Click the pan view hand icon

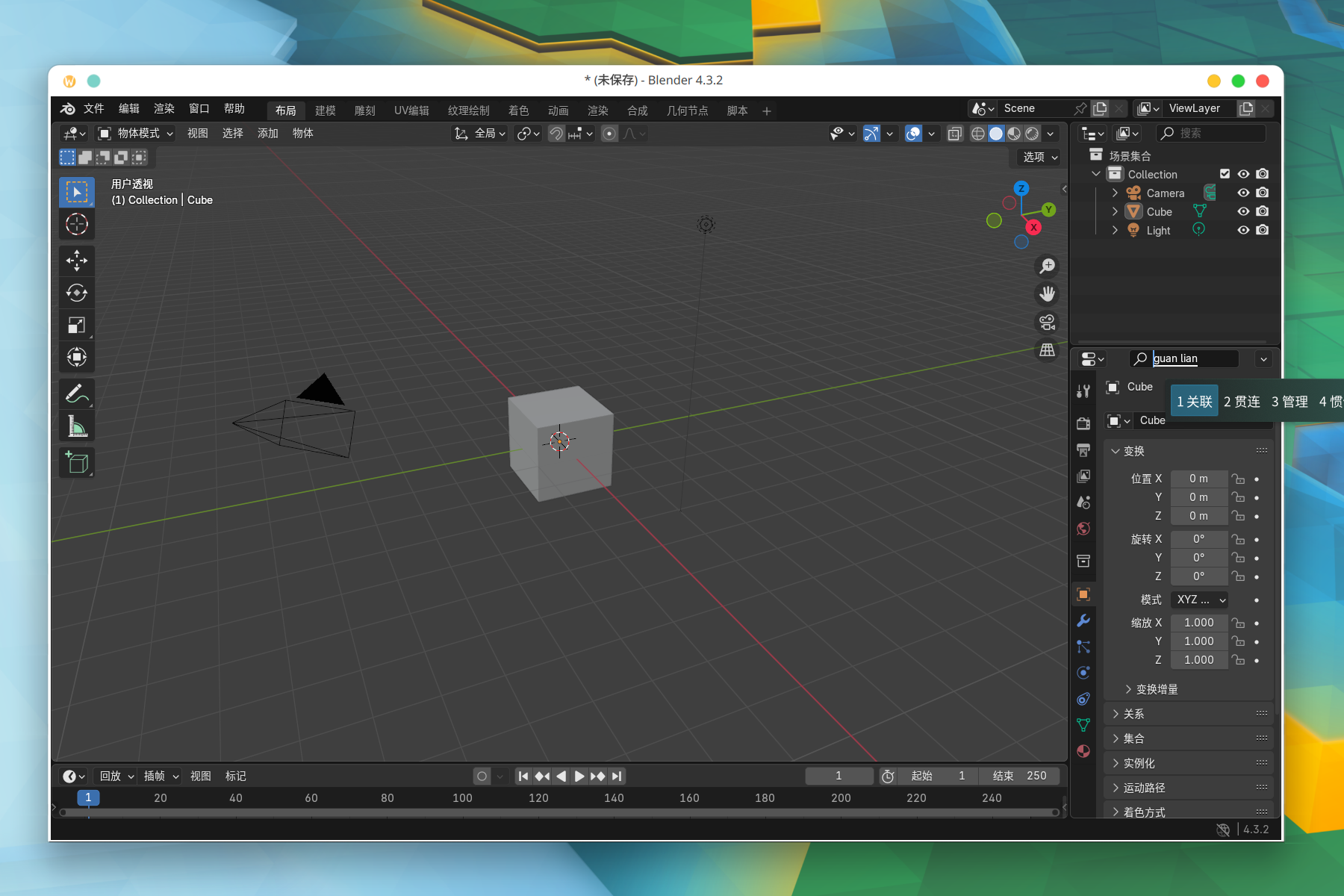click(x=1048, y=294)
